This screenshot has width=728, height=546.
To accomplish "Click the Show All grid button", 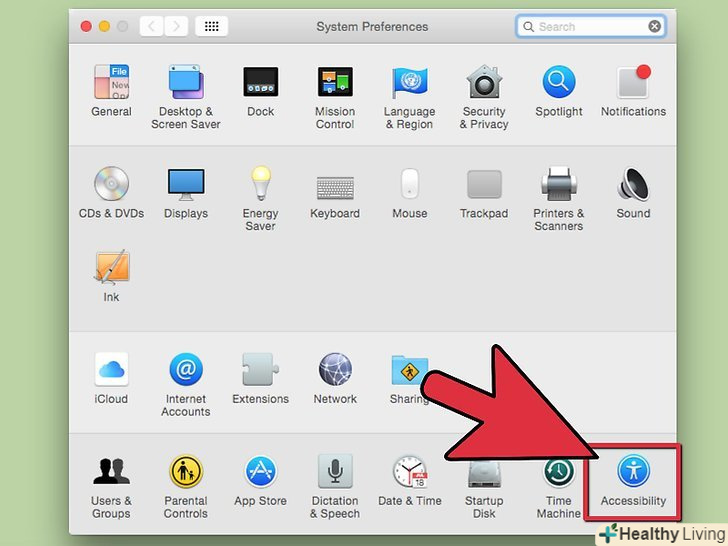I will (211, 26).
